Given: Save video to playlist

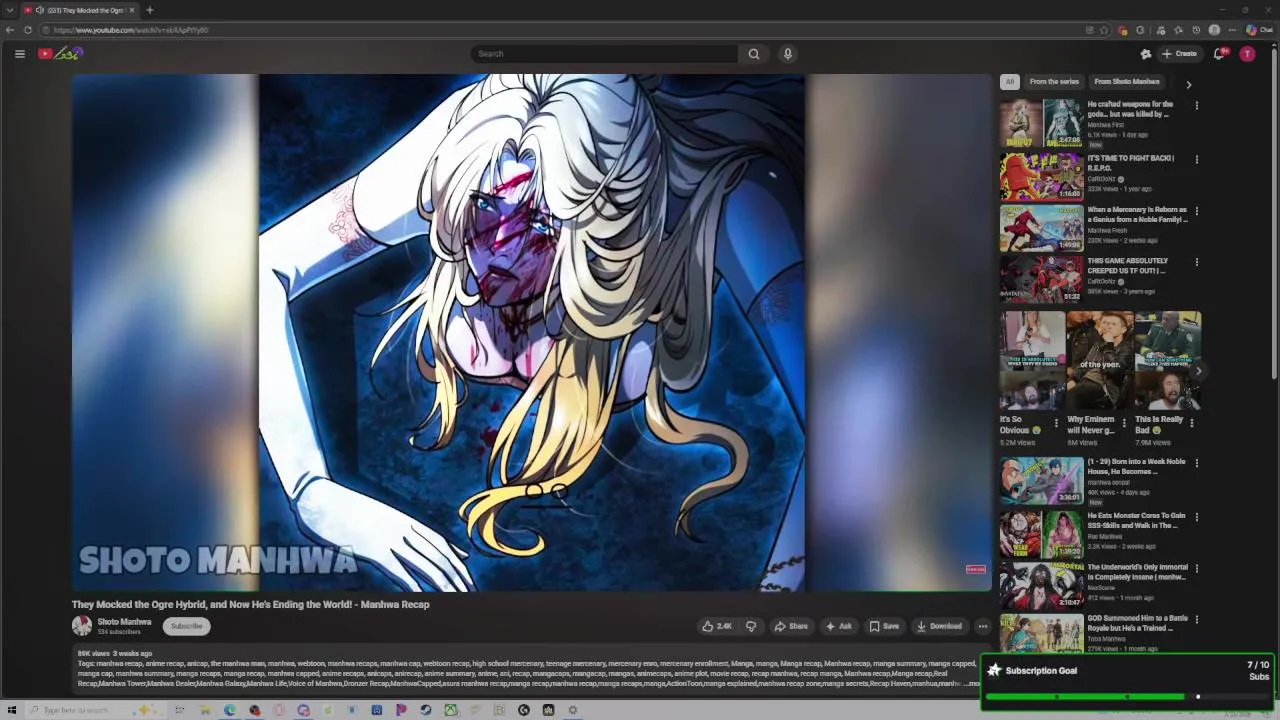Looking at the screenshot, I should pos(884,626).
